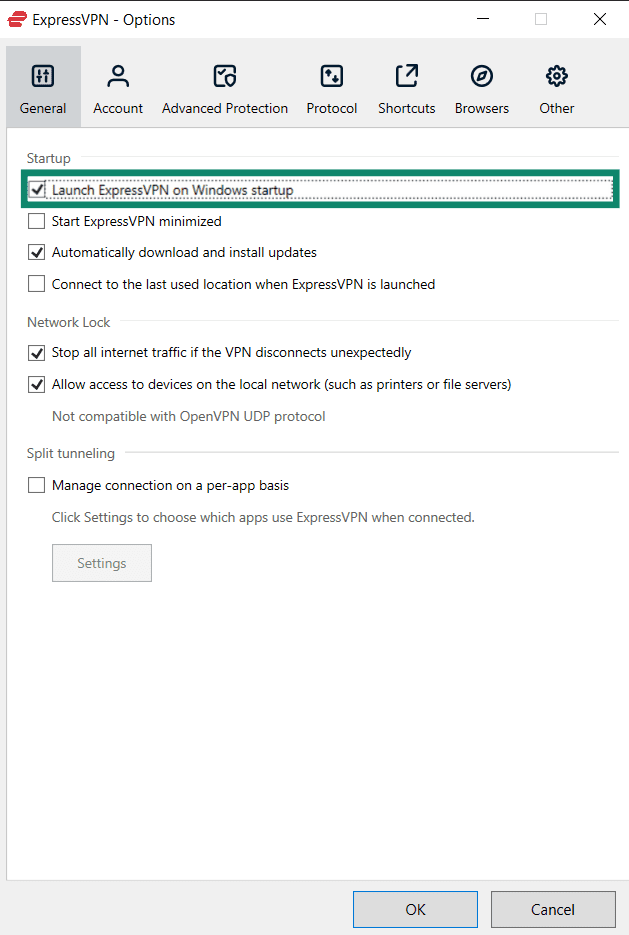Enable Start ExpressVPN minimized
Viewport: 629px width, 935px height.
coord(36,221)
